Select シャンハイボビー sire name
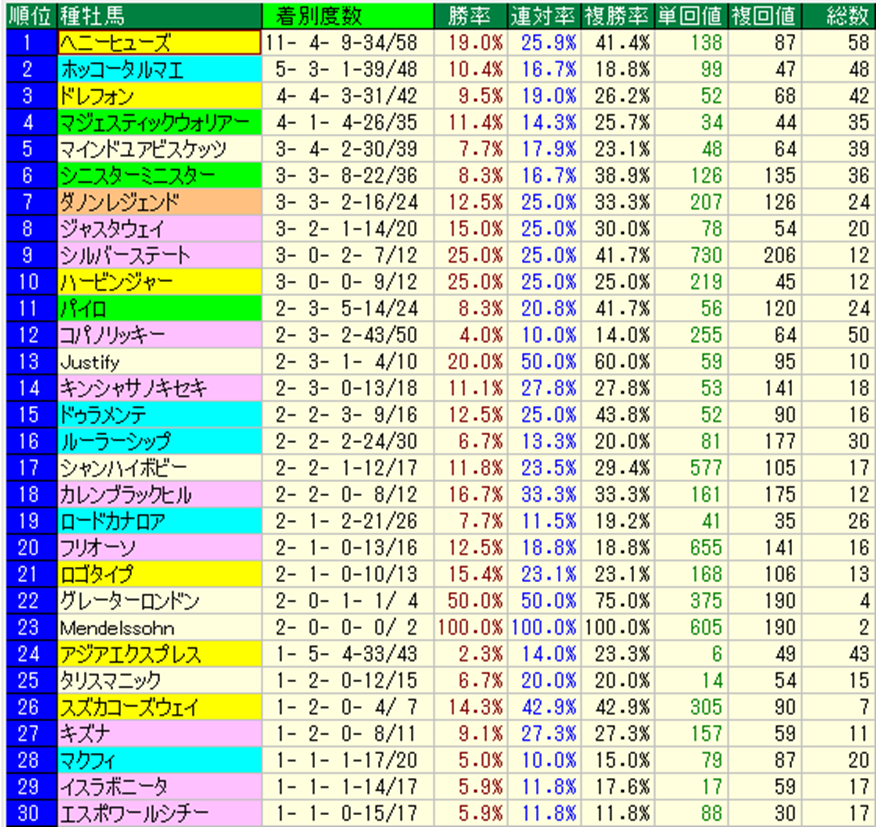 tap(160, 468)
